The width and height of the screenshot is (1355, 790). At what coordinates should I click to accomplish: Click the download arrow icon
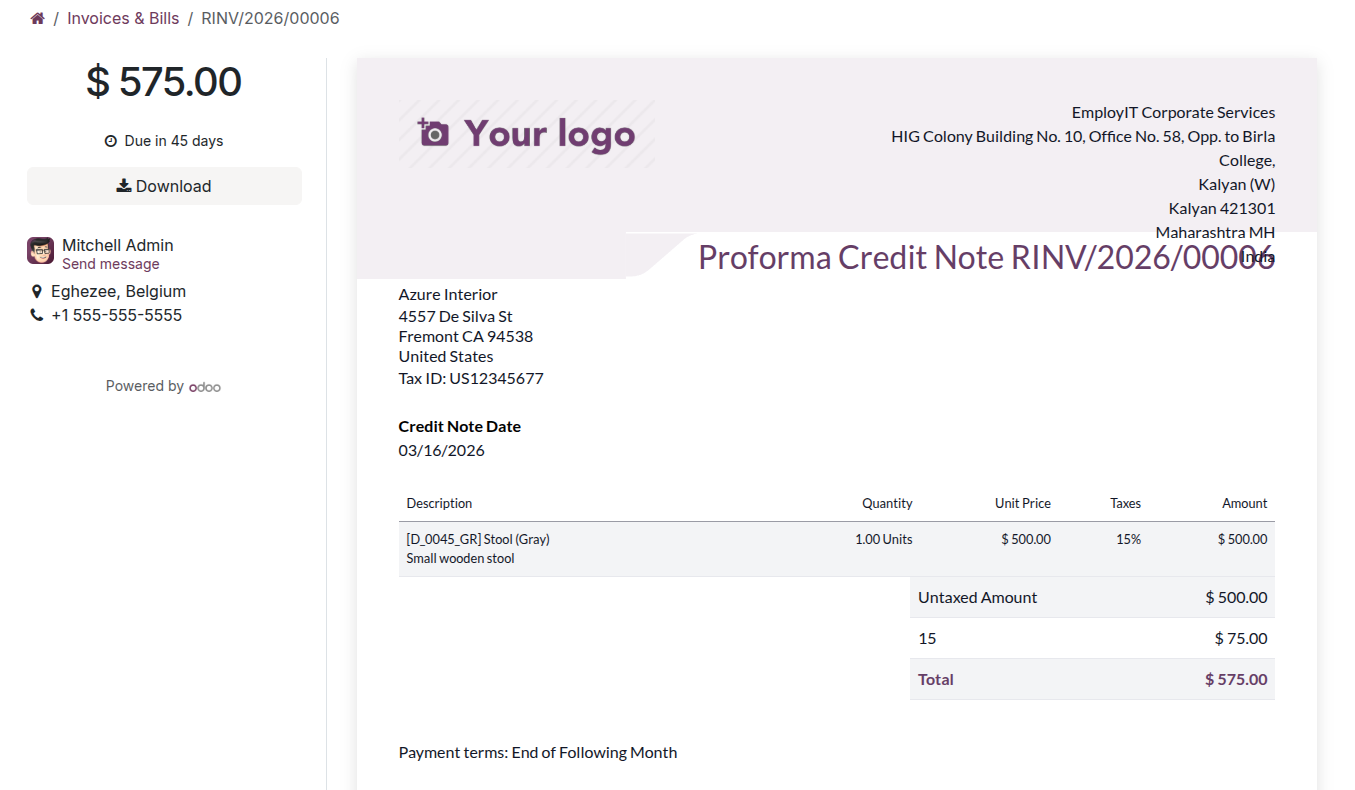(x=124, y=186)
